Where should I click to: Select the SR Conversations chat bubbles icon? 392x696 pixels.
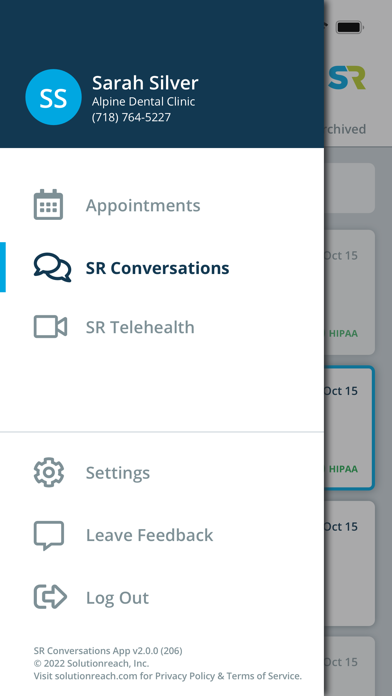[x=52, y=267]
